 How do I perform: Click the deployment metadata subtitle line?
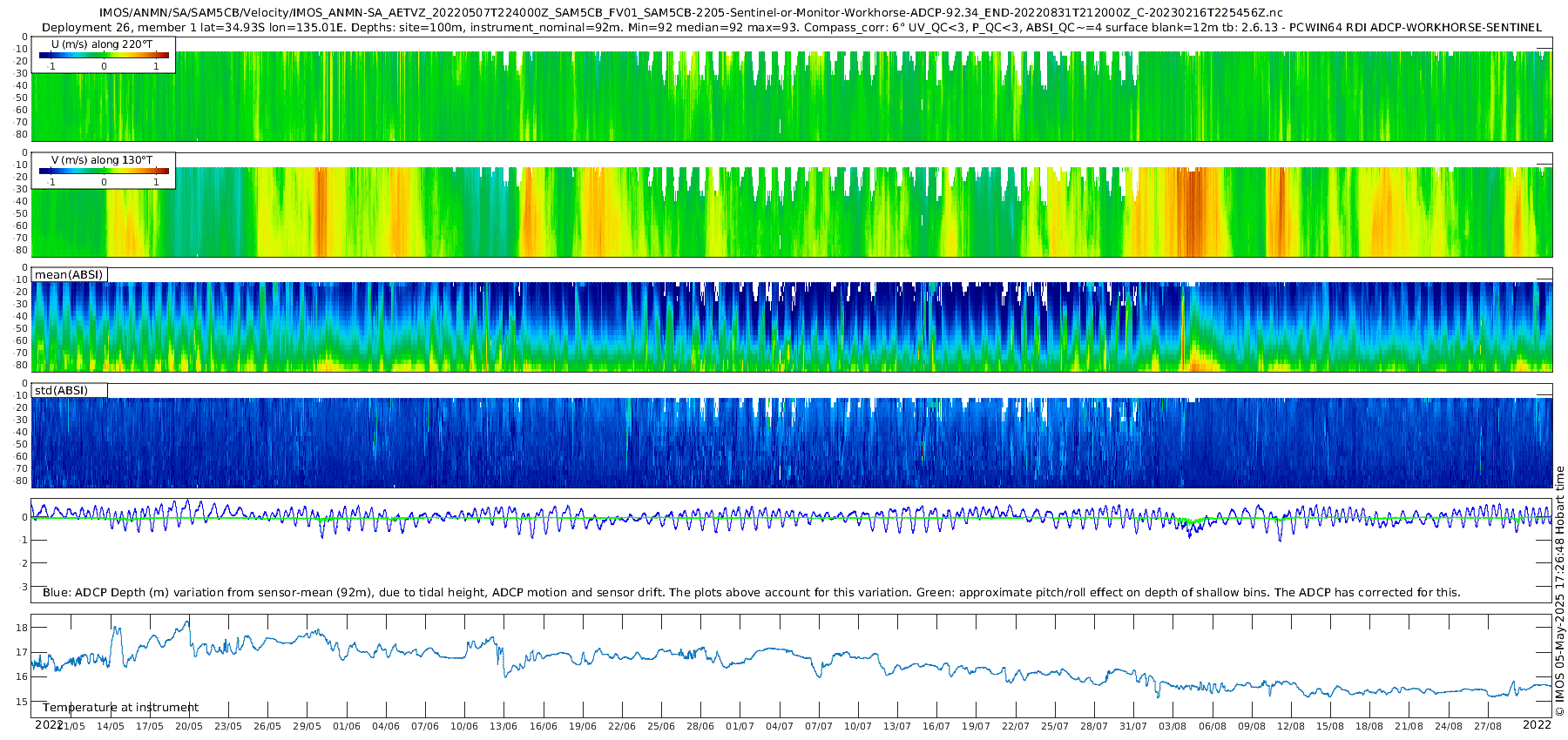(792, 28)
